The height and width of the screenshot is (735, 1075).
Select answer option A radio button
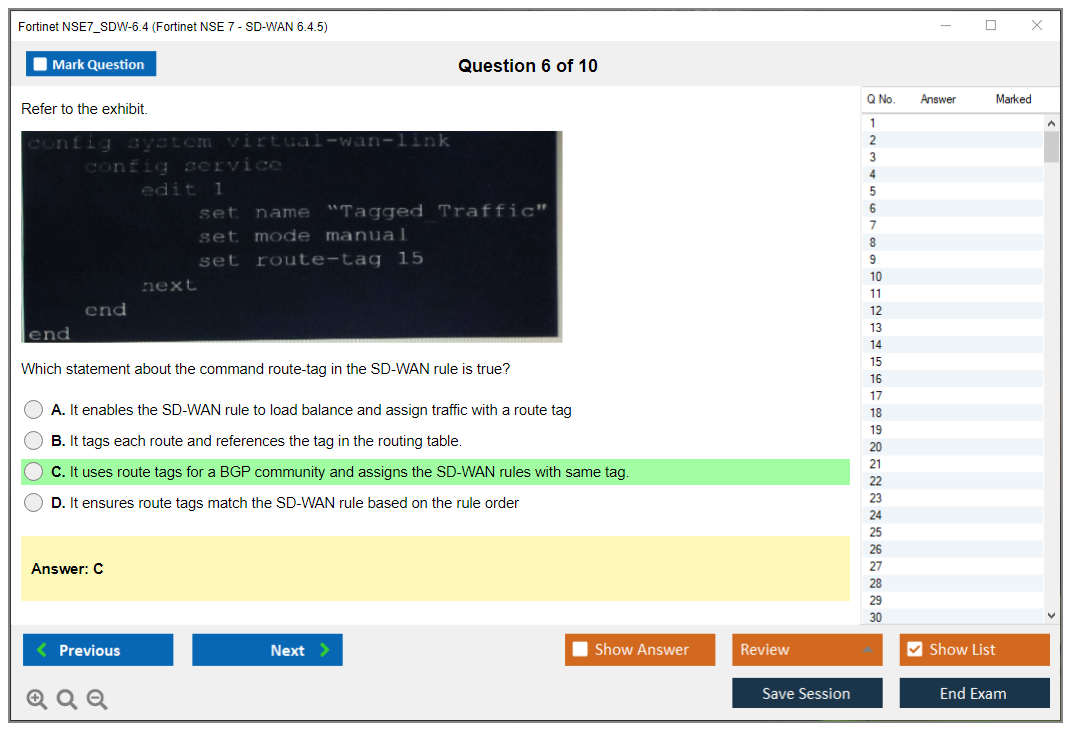pyautogui.click(x=34, y=410)
